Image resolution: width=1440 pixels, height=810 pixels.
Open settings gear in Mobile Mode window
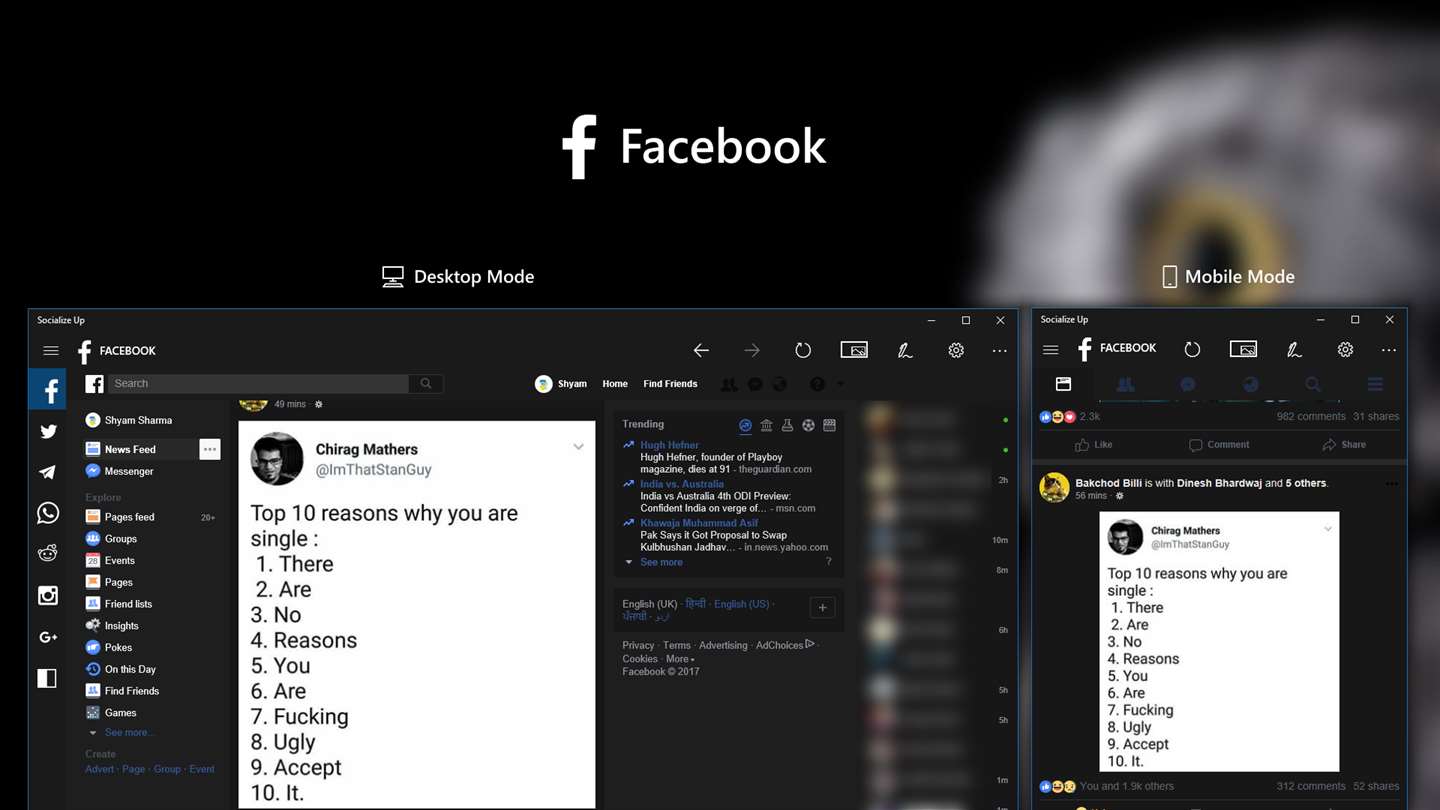coord(1345,350)
